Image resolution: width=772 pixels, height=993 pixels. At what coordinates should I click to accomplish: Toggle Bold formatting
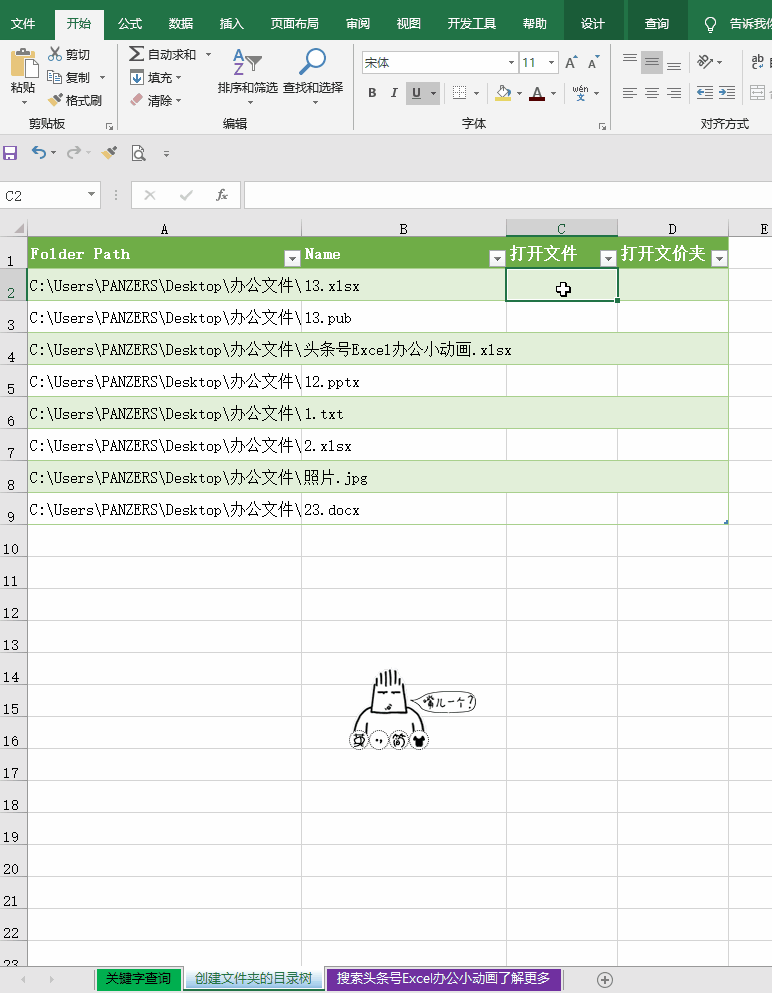[372, 93]
